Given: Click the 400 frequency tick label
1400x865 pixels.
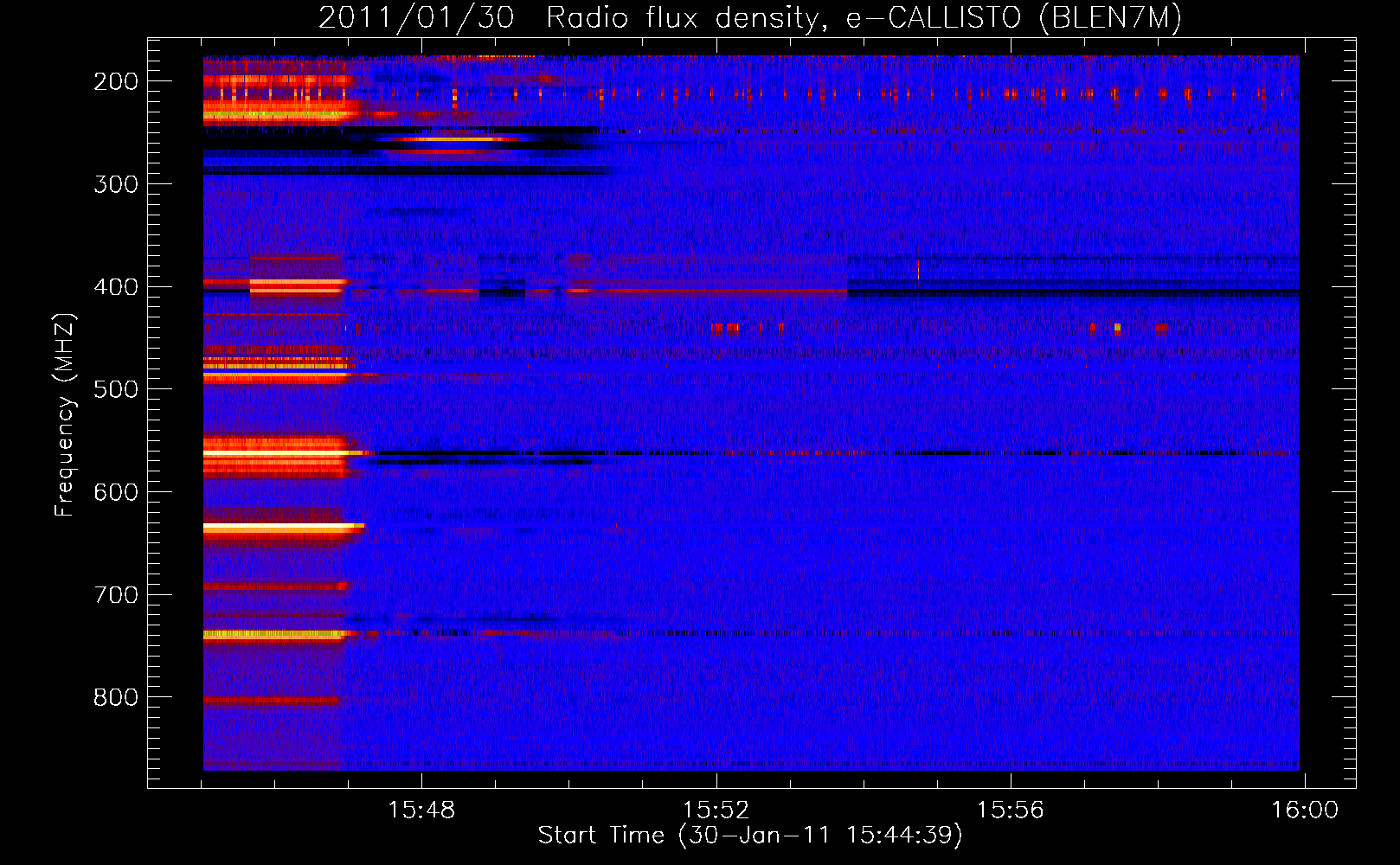Looking at the screenshot, I should tap(116, 287).
